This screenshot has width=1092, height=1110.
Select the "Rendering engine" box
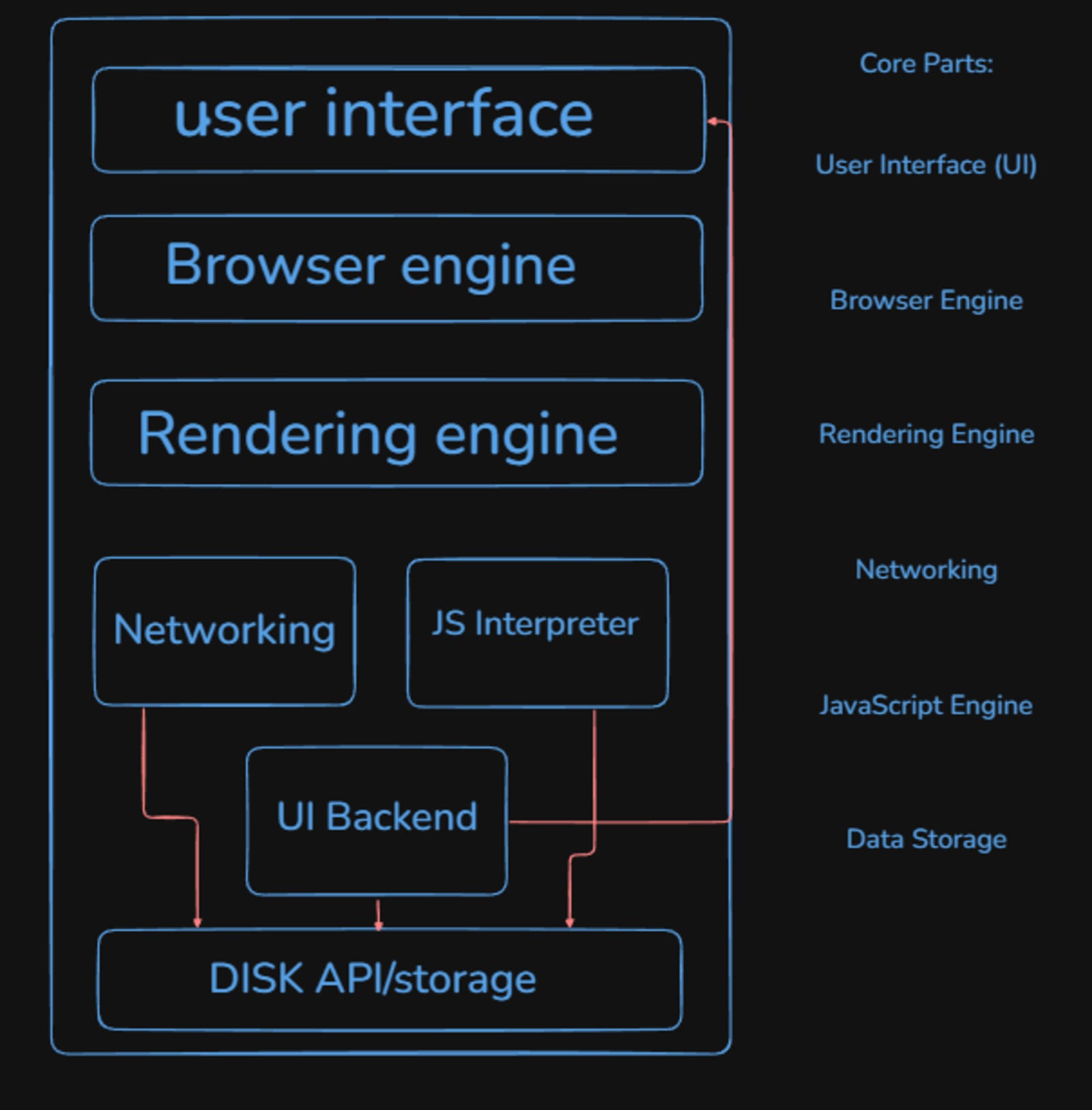coord(397,433)
